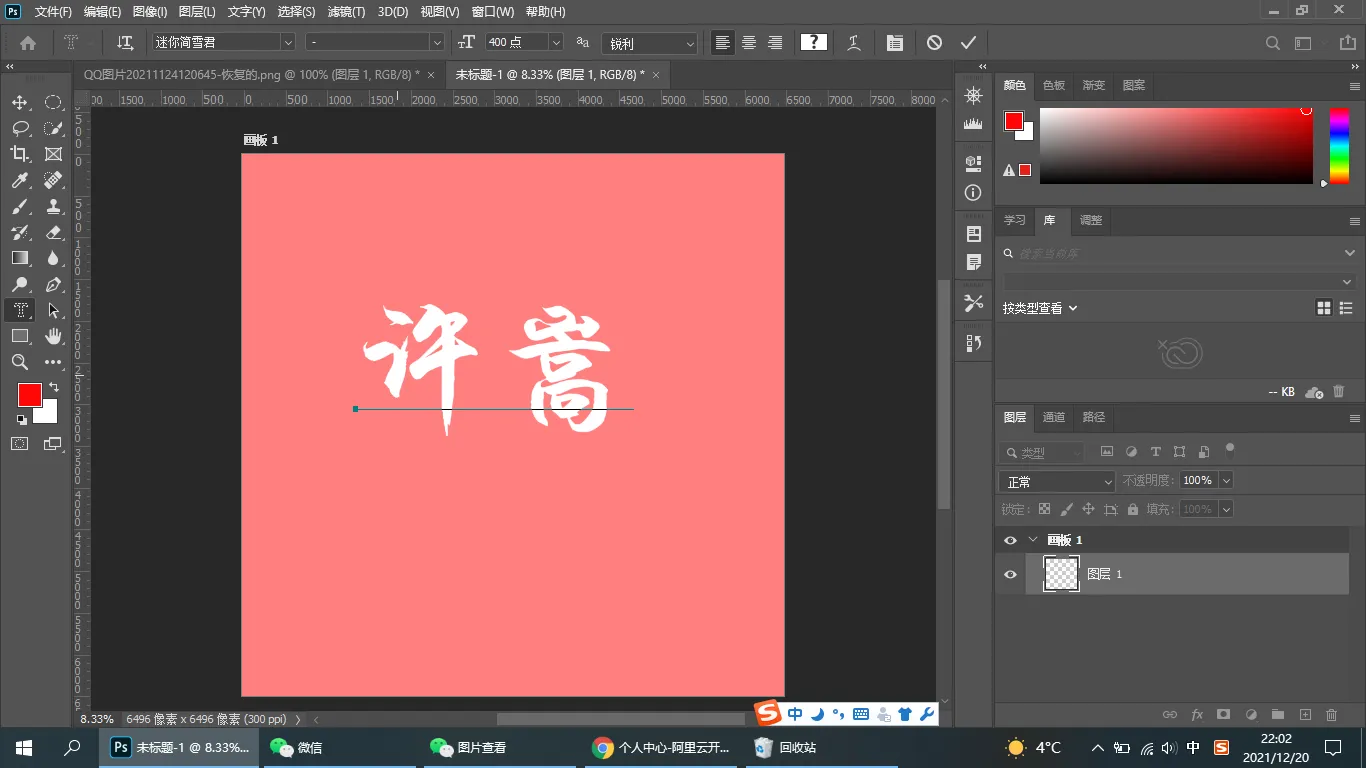This screenshot has height=768, width=1366.
Task: Open the Edit Toolbar ellipsis menu
Action: coord(53,362)
